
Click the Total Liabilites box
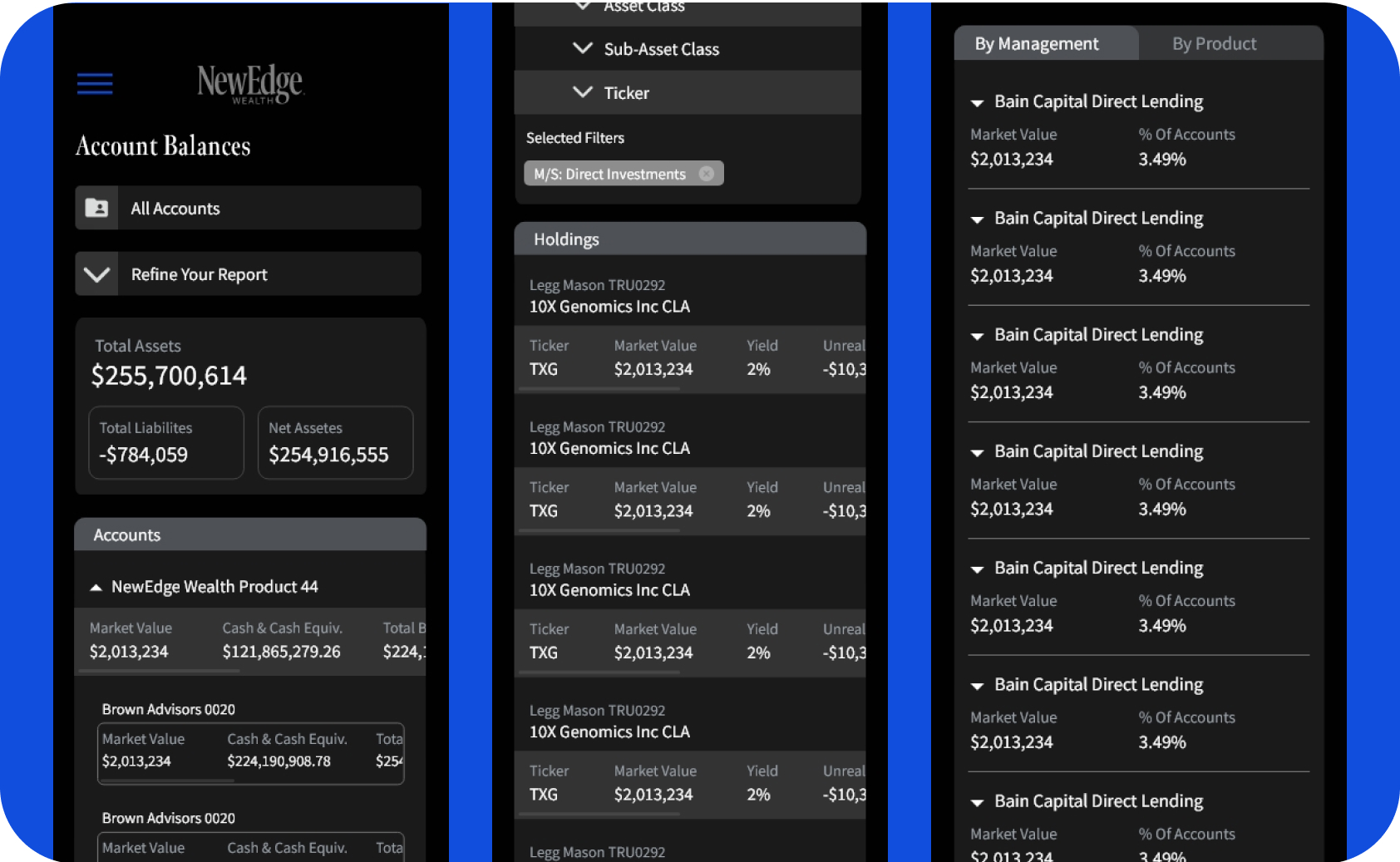166,442
